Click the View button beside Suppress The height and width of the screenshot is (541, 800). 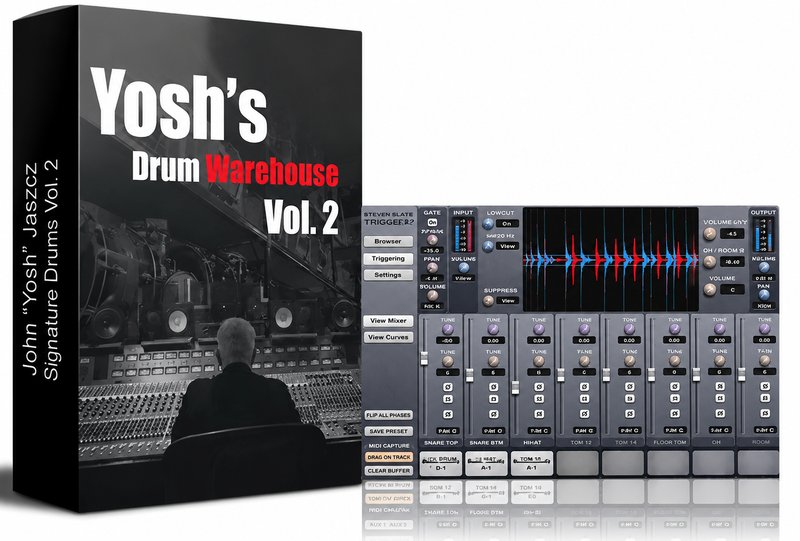coord(508,301)
